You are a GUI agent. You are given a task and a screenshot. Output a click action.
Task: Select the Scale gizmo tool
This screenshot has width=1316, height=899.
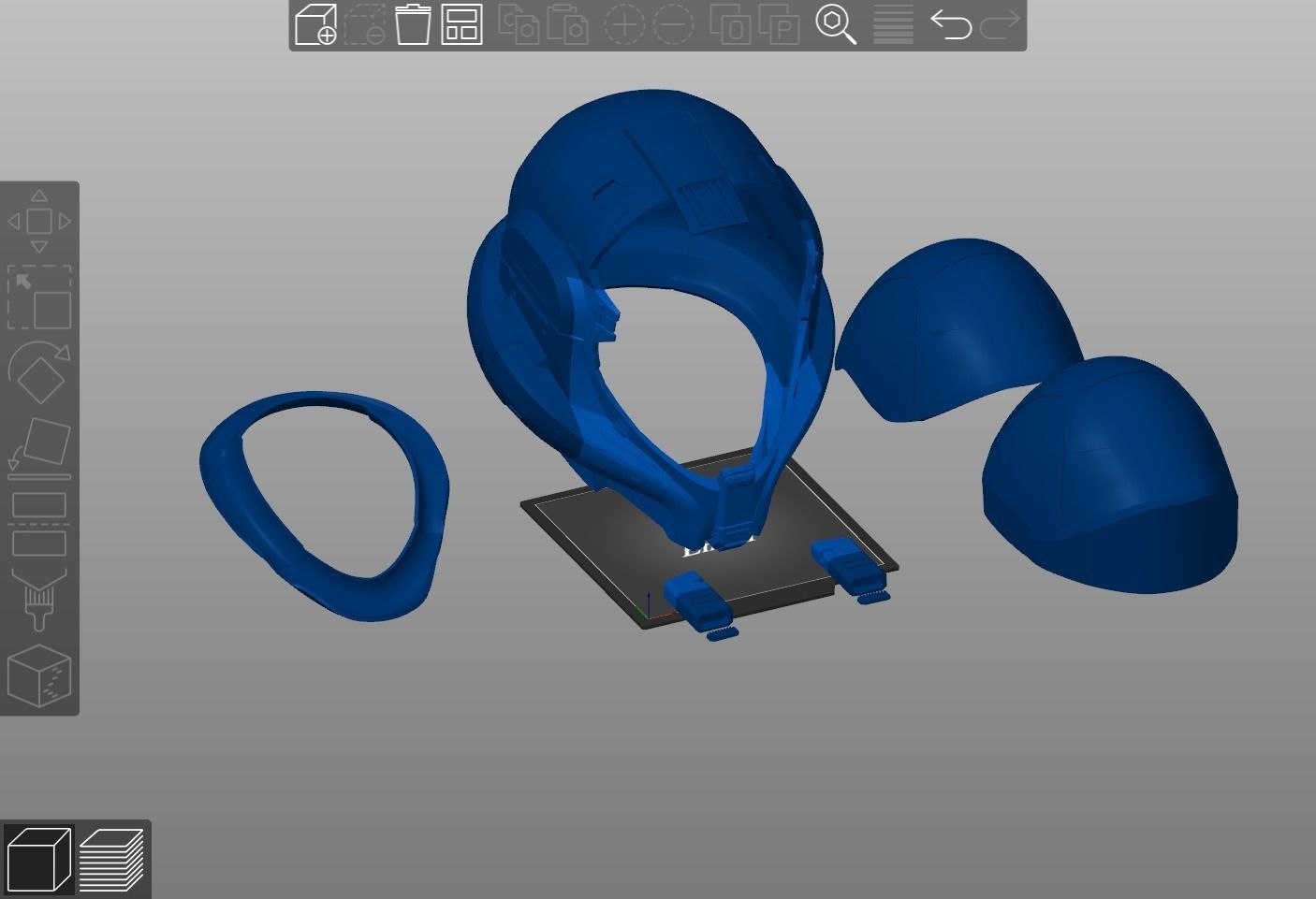(x=39, y=297)
